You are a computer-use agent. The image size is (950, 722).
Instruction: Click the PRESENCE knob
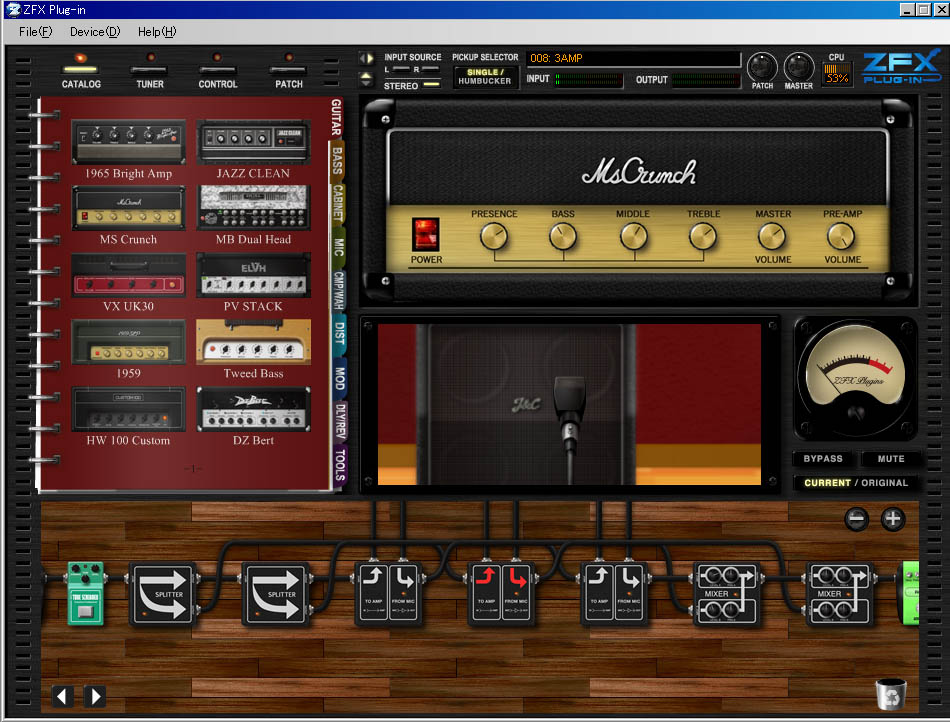click(494, 236)
